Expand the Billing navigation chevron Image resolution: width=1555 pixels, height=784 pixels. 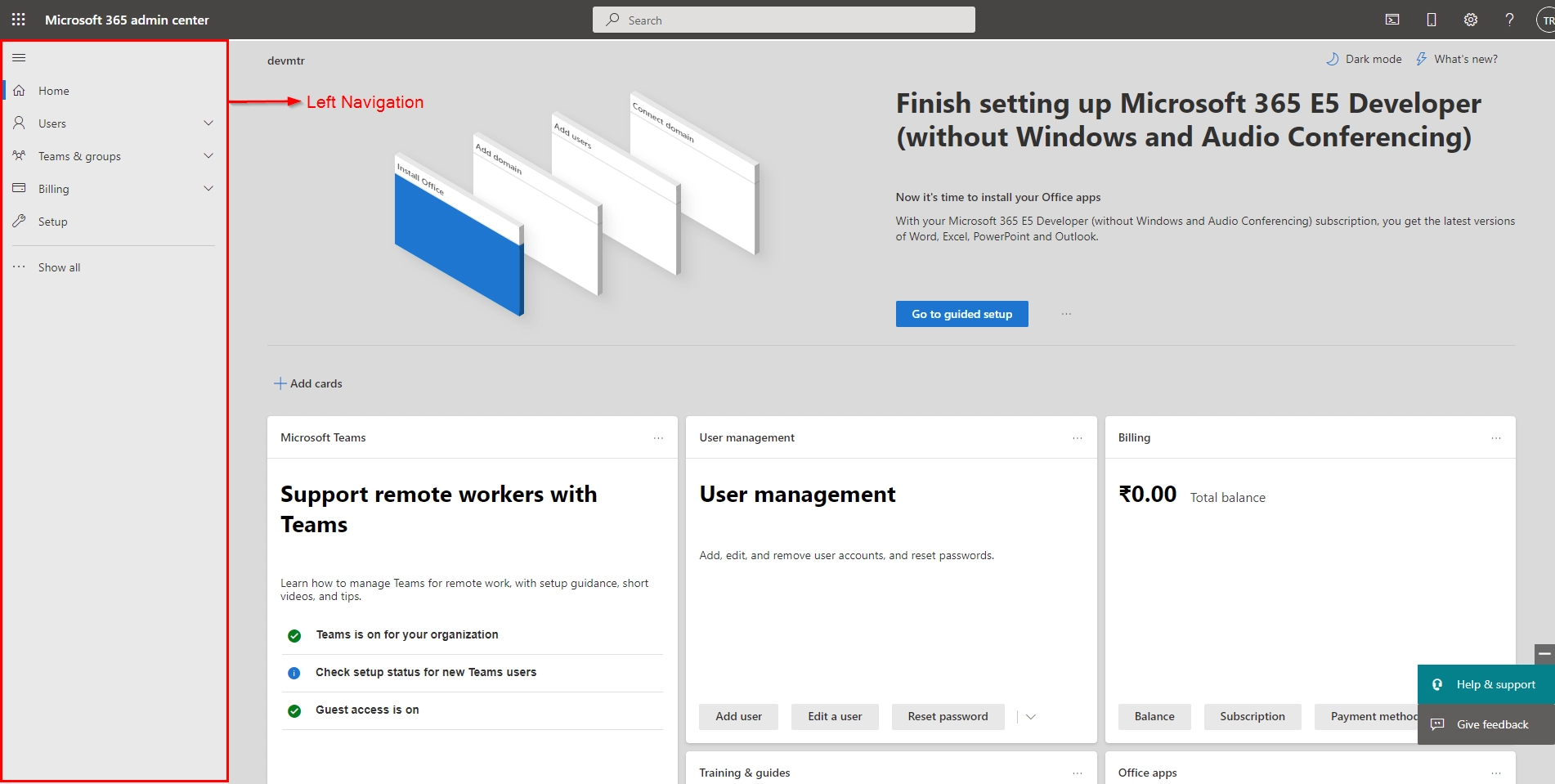(208, 188)
